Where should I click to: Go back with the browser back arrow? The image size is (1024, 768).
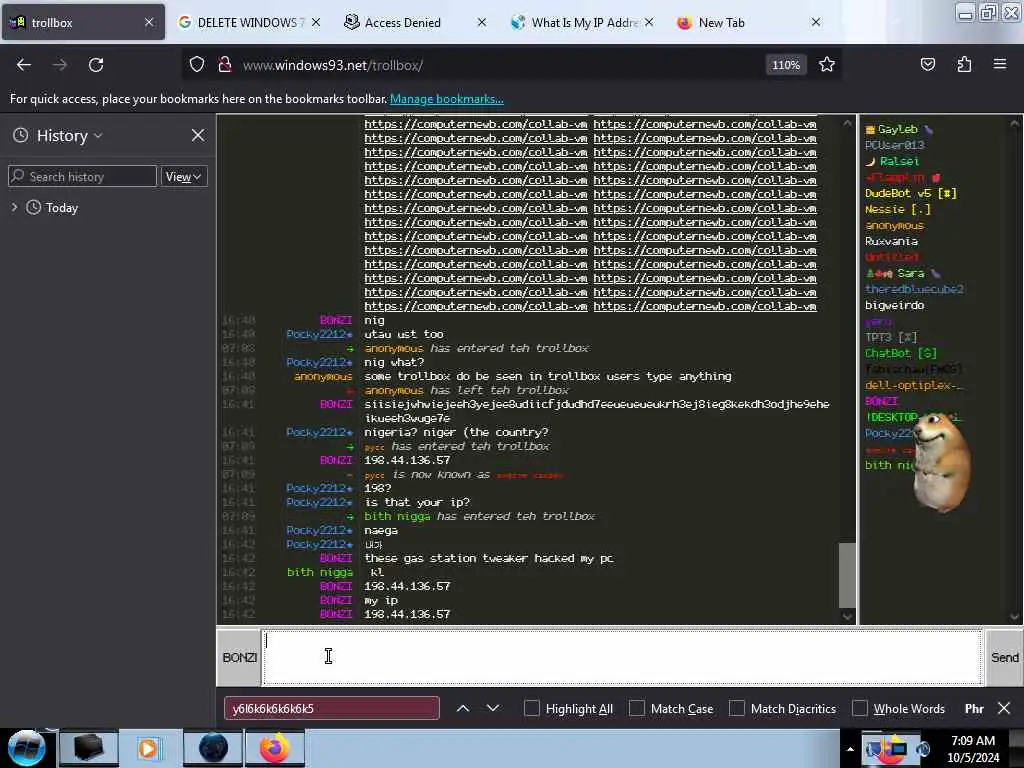[24, 65]
